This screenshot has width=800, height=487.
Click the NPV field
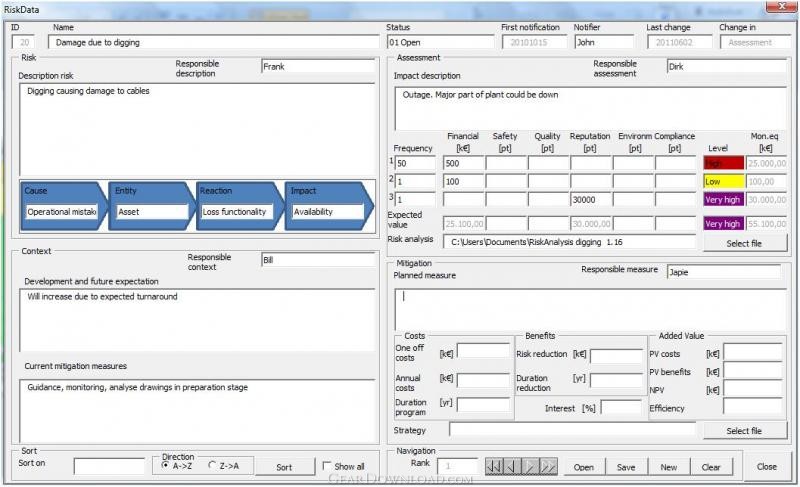[753, 389]
